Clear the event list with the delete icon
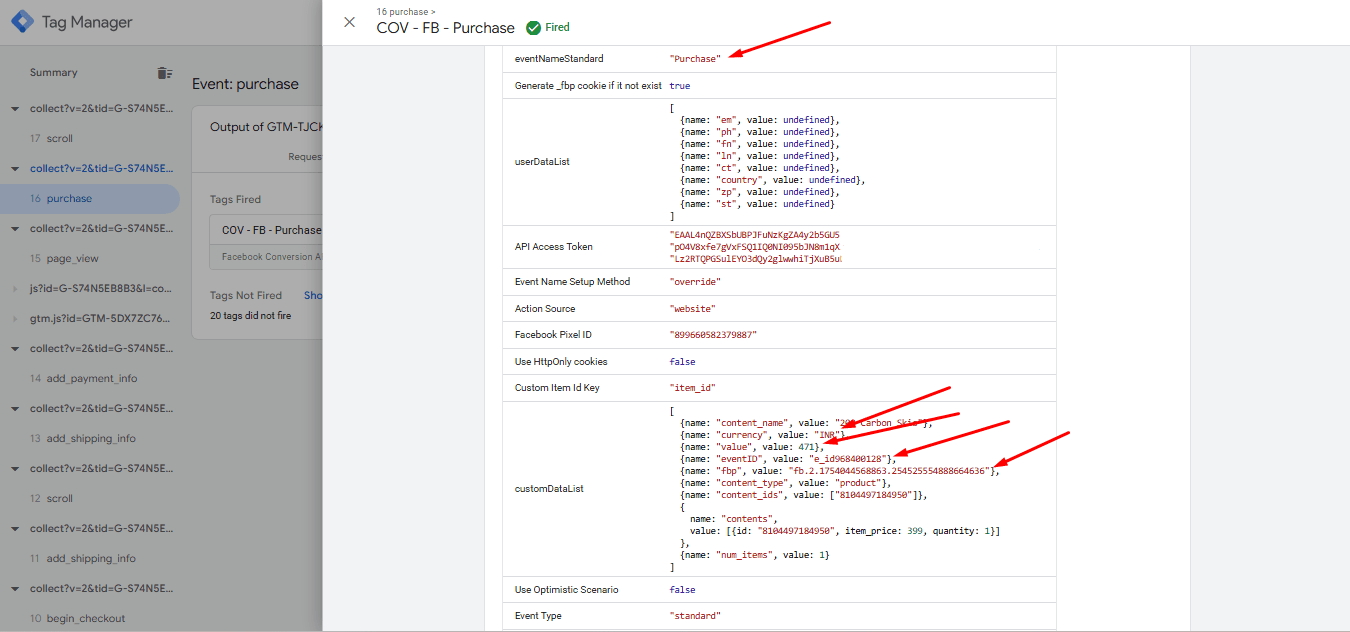This screenshot has width=1350, height=632. tap(164, 73)
